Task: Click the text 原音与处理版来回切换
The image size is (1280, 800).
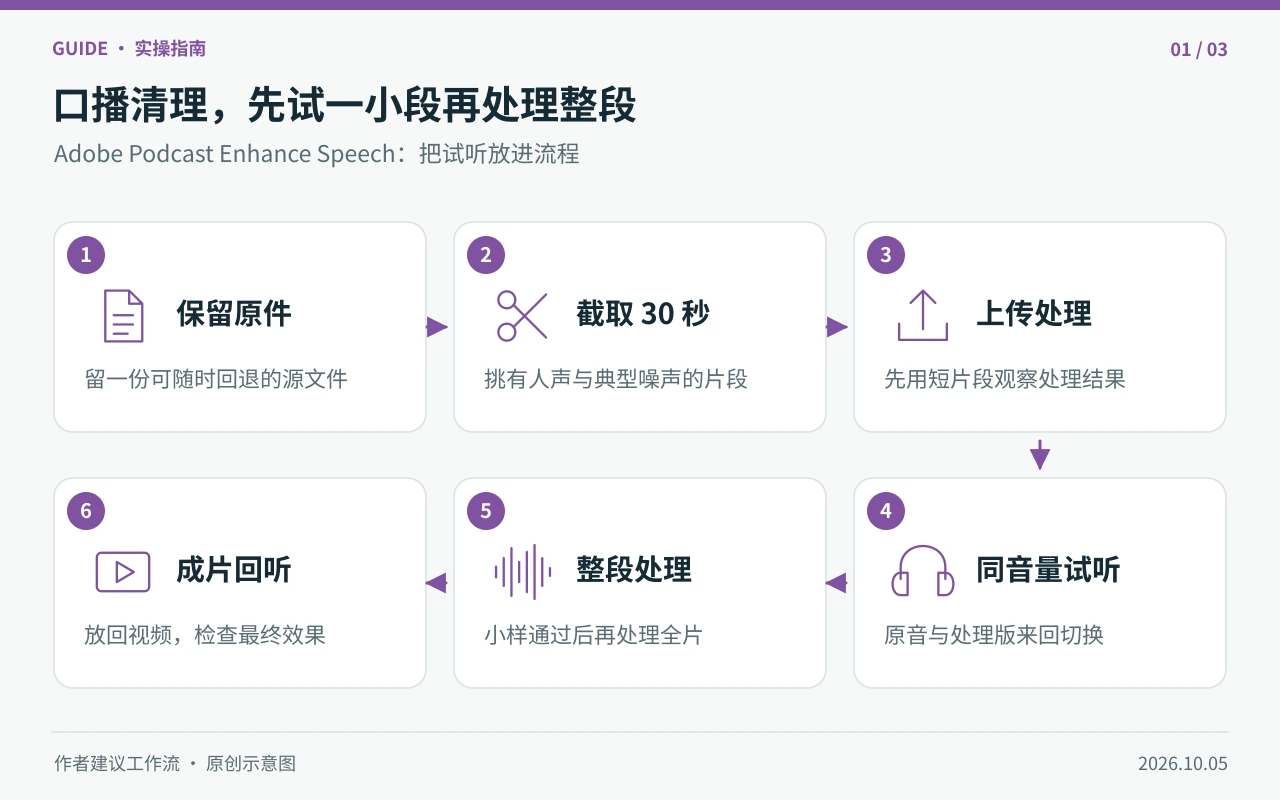Action: 994,635
